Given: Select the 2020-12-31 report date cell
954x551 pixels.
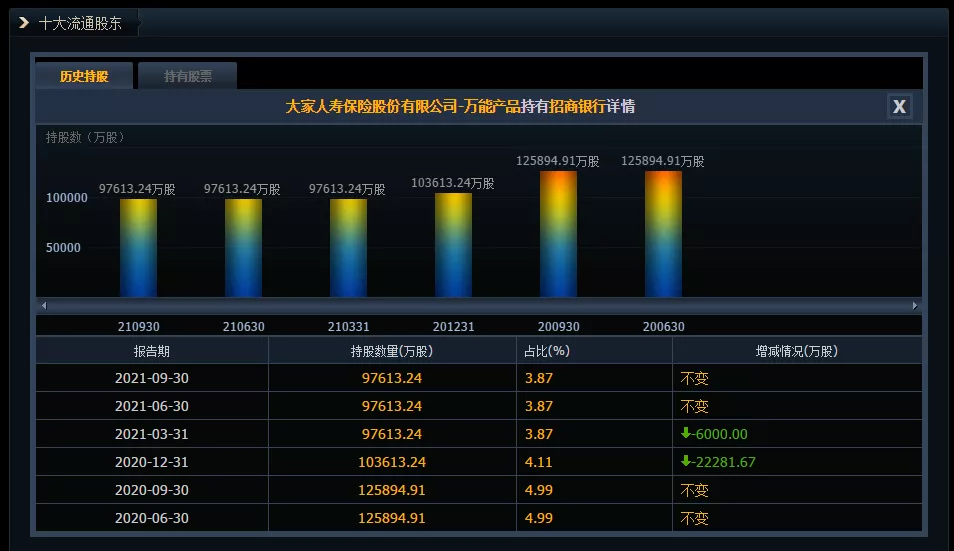Looking at the screenshot, I should pyautogui.click(x=151, y=462).
